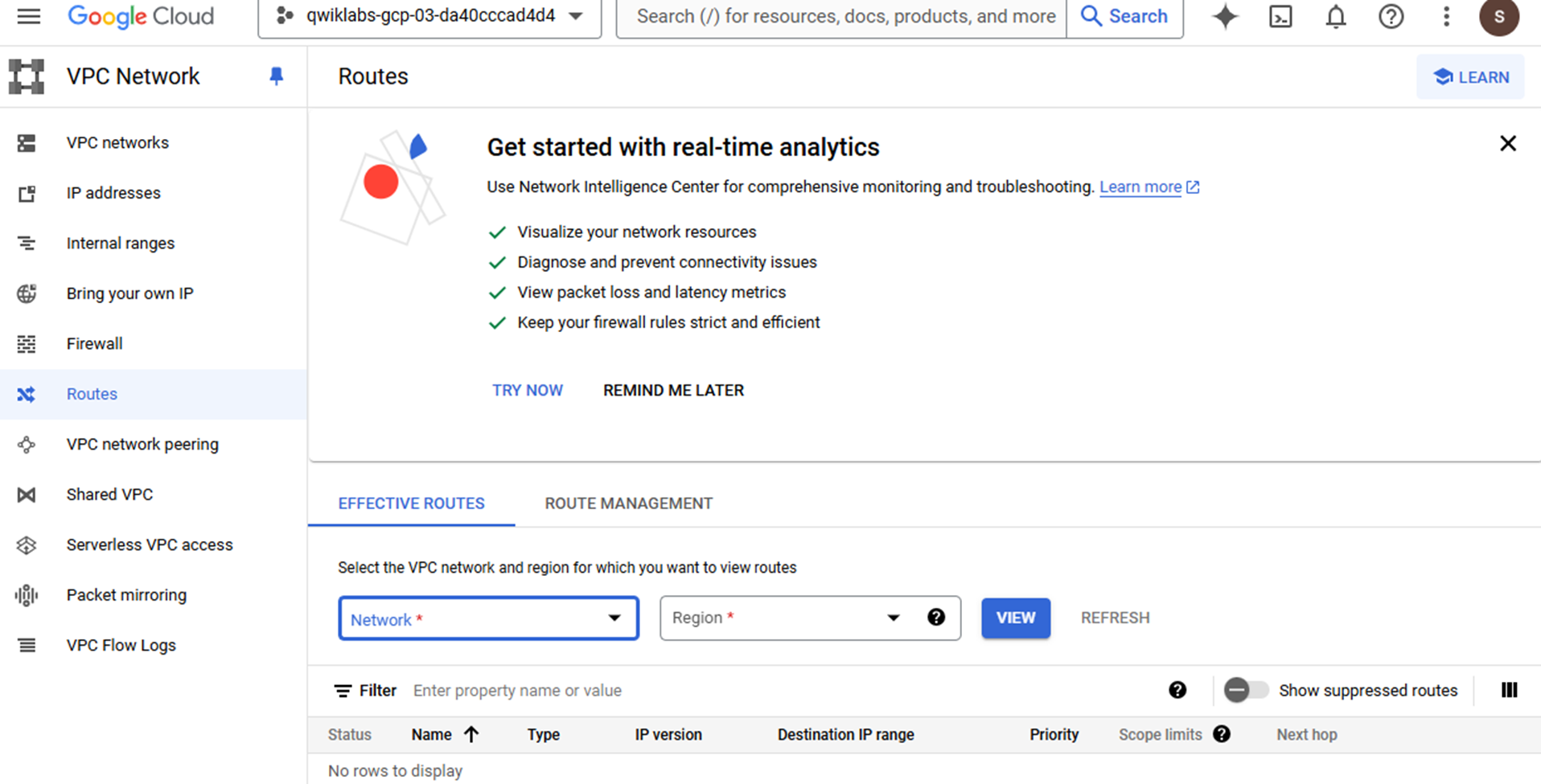Click the Filter funnel icon
Viewport: 1541px width, 784px height.
pos(343,691)
